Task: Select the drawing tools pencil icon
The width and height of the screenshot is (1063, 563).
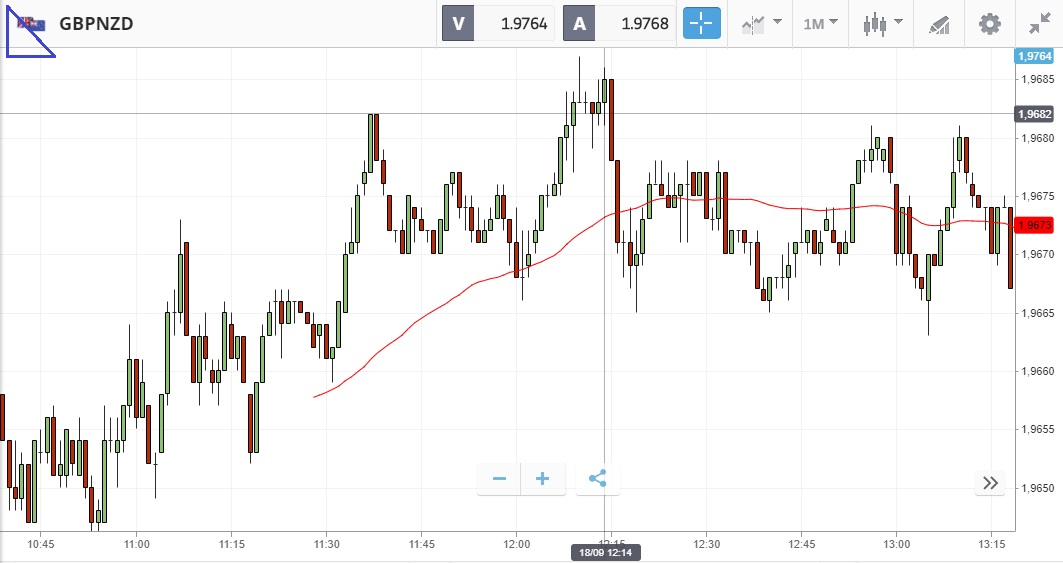Action: (939, 23)
